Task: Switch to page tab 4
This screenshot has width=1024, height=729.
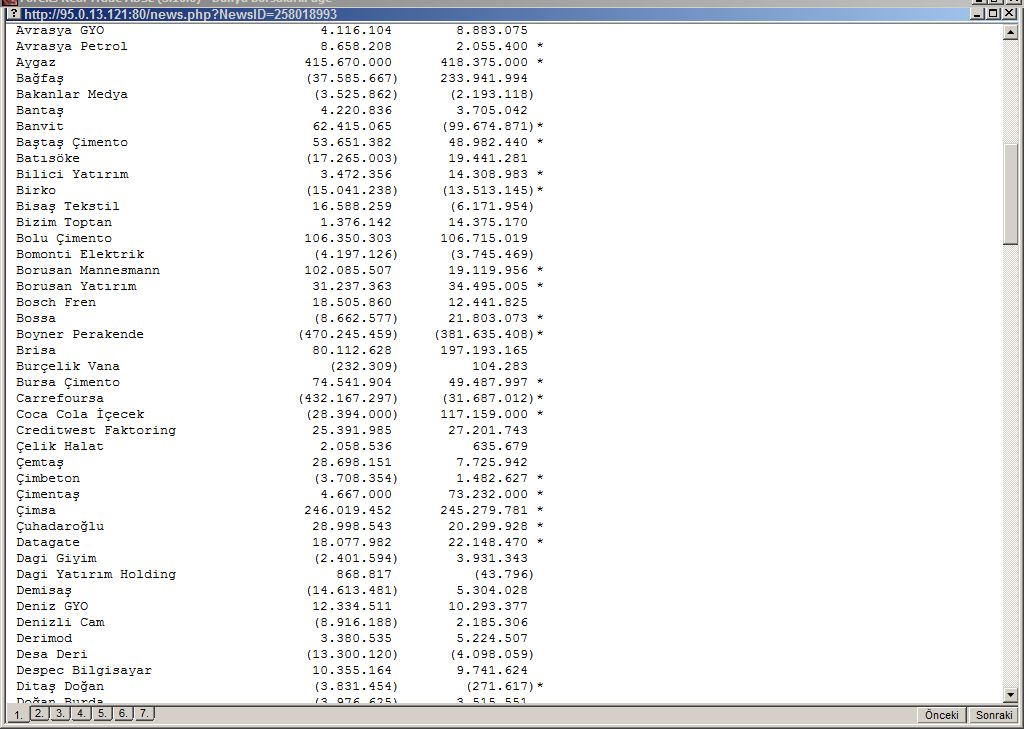Action: pyautogui.click(x=81, y=713)
